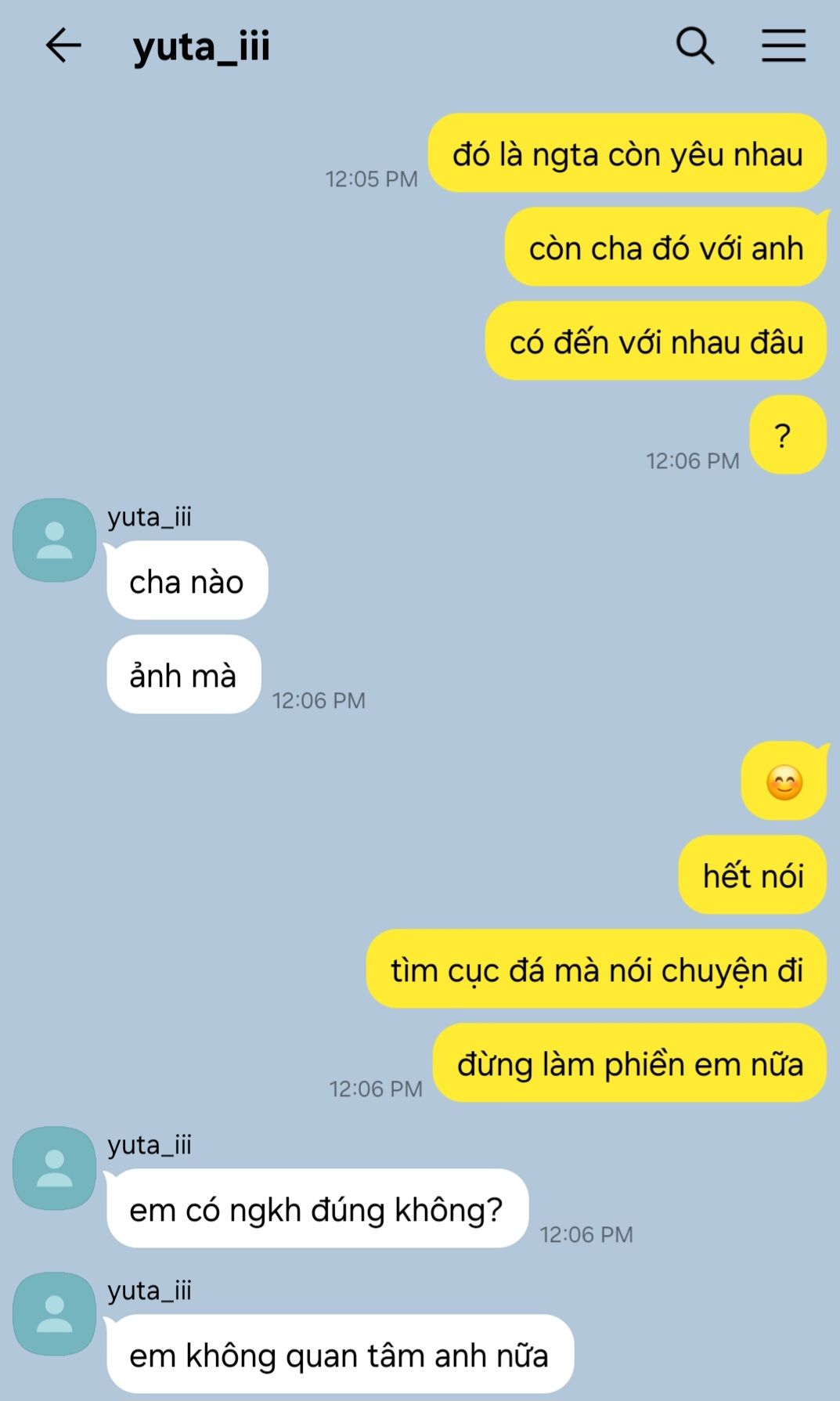Tap the 'có đến với nhau đâu' bubble
The image size is (840, 1401).
tap(656, 341)
